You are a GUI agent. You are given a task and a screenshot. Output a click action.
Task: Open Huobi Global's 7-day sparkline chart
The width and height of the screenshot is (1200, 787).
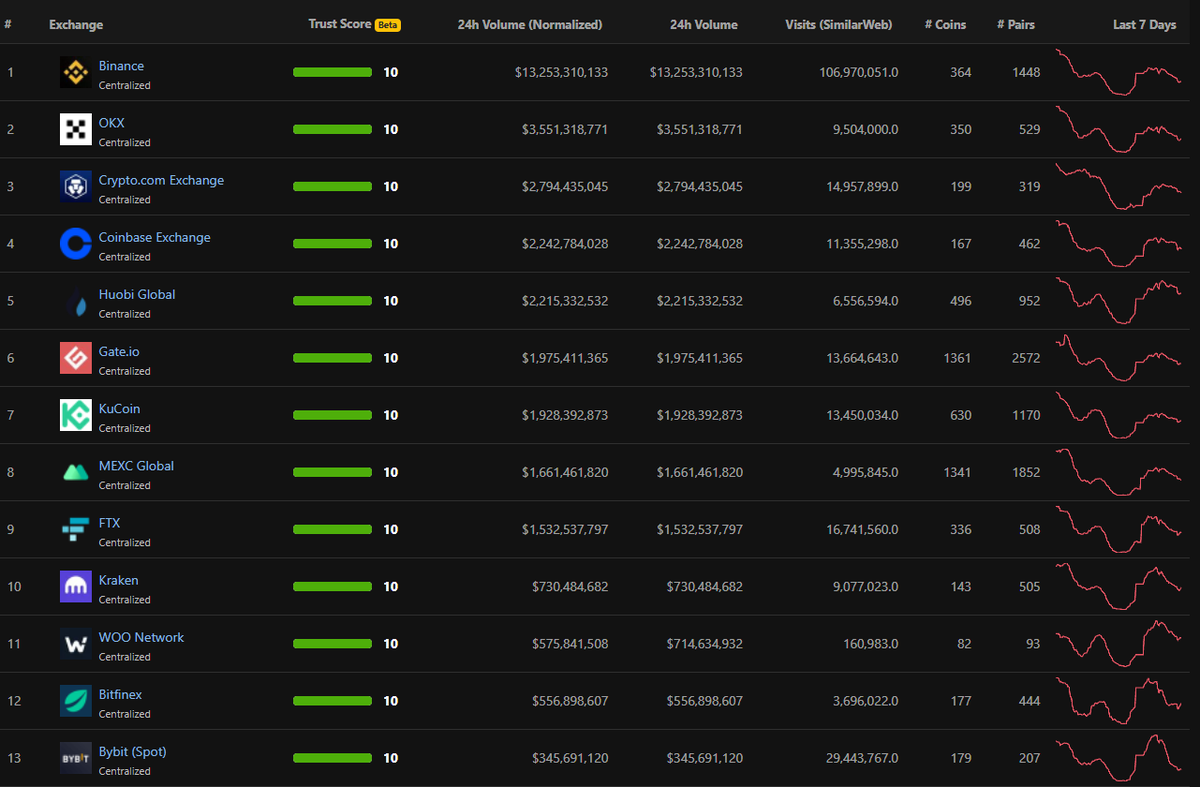pos(1119,300)
